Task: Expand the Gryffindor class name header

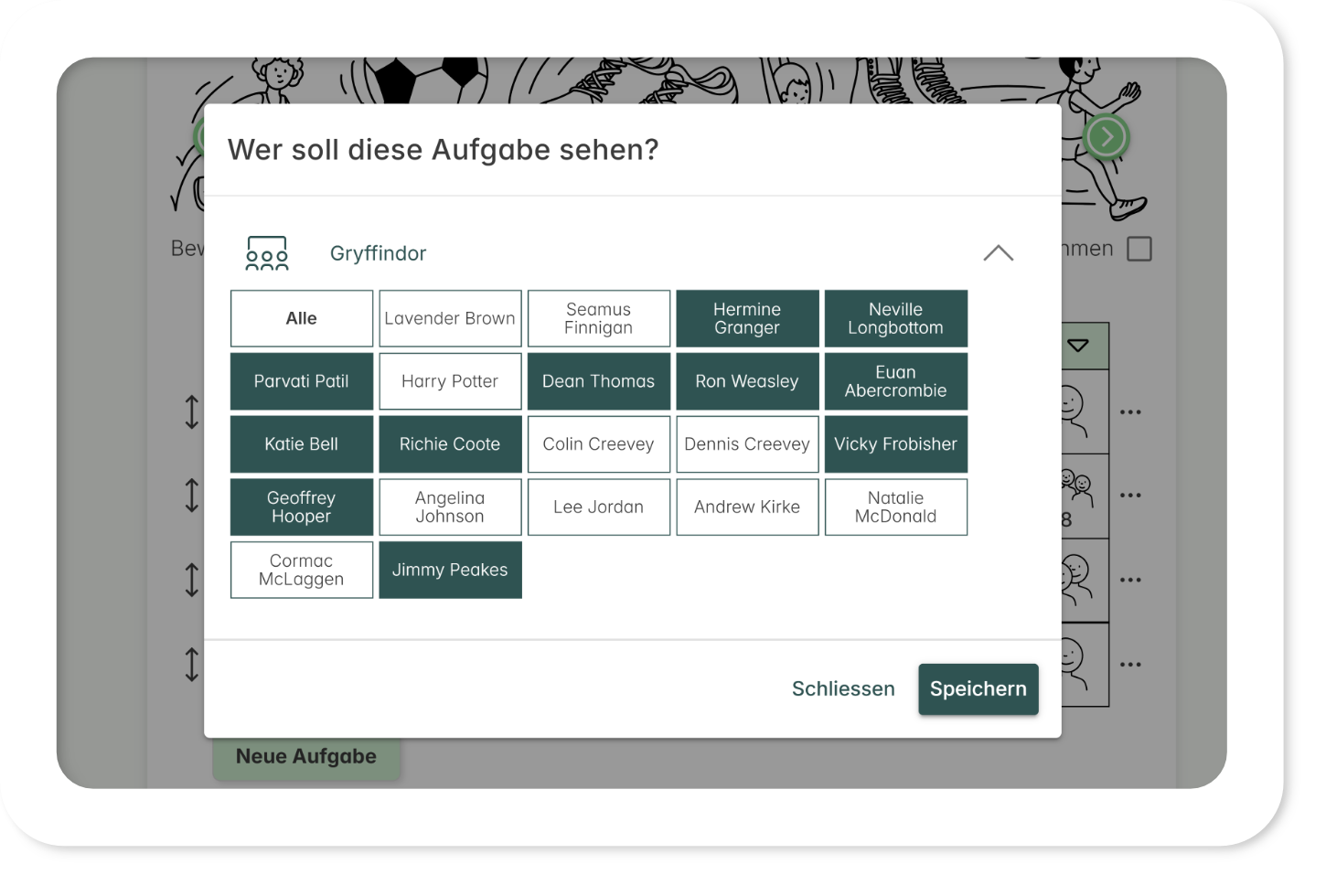Action: [x=378, y=253]
